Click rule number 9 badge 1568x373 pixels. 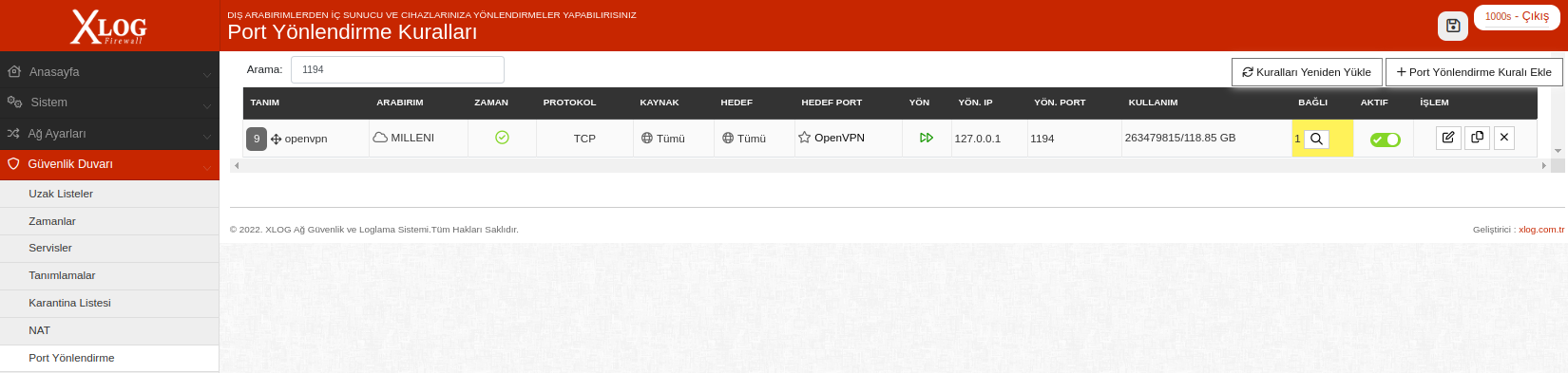[x=257, y=139]
